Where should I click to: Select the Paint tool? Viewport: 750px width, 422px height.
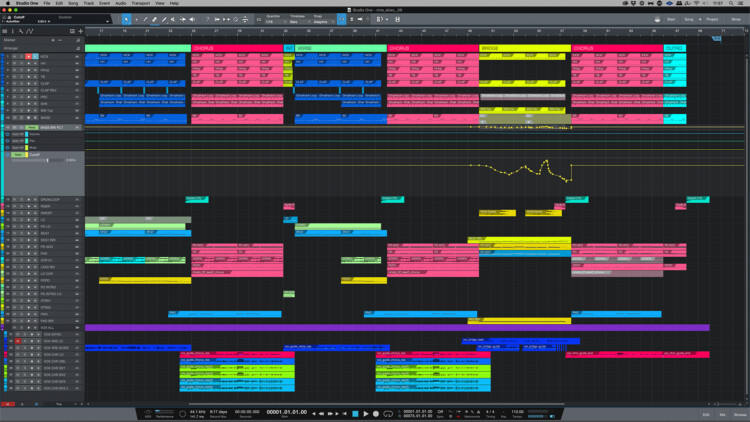(164, 20)
